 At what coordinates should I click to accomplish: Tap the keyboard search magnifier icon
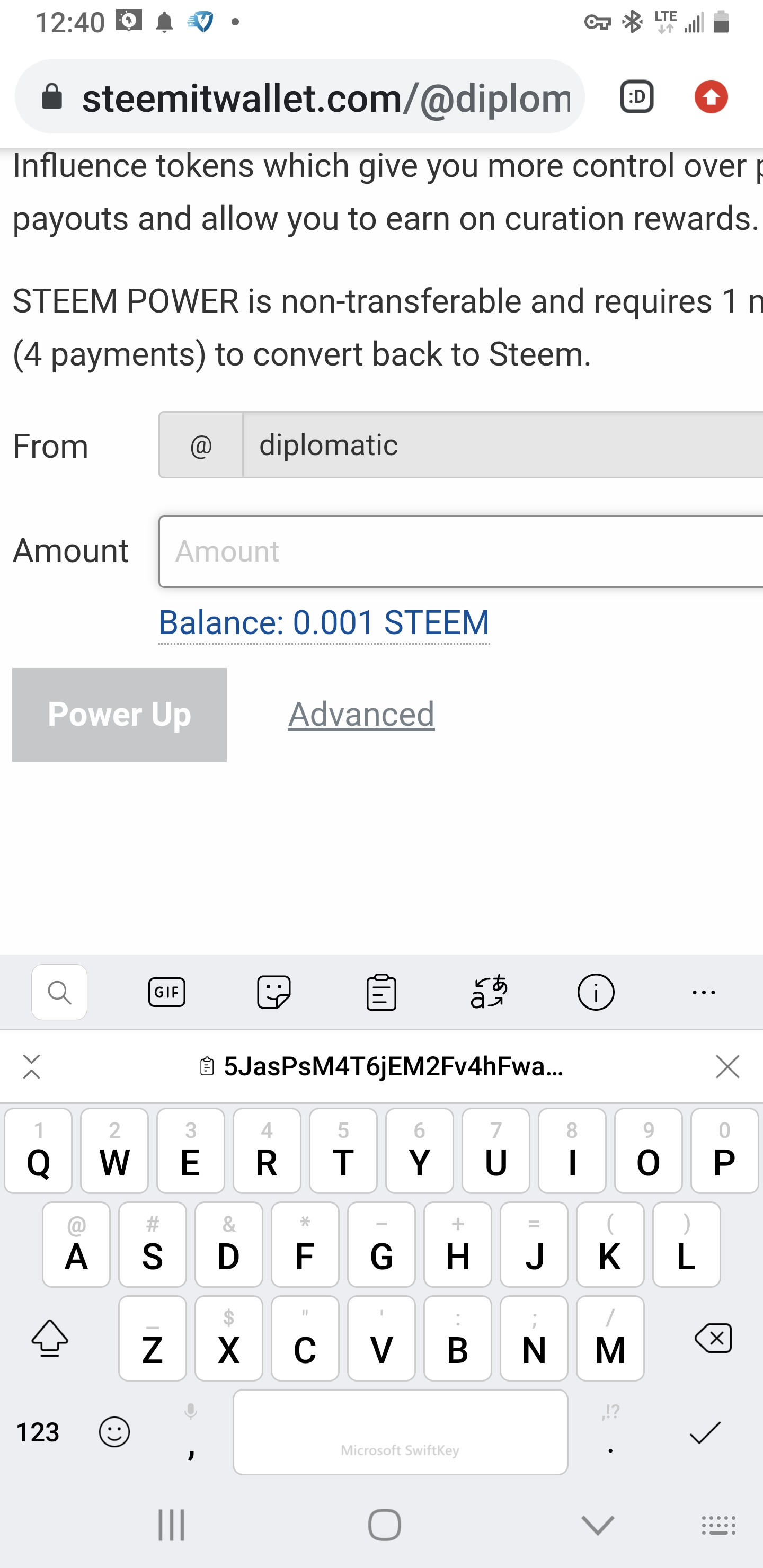60,993
